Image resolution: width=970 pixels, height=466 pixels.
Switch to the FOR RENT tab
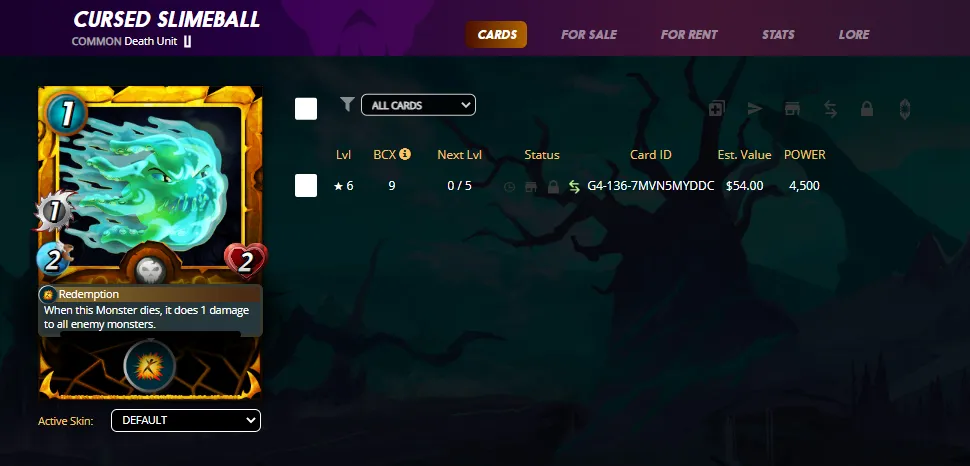pos(689,35)
